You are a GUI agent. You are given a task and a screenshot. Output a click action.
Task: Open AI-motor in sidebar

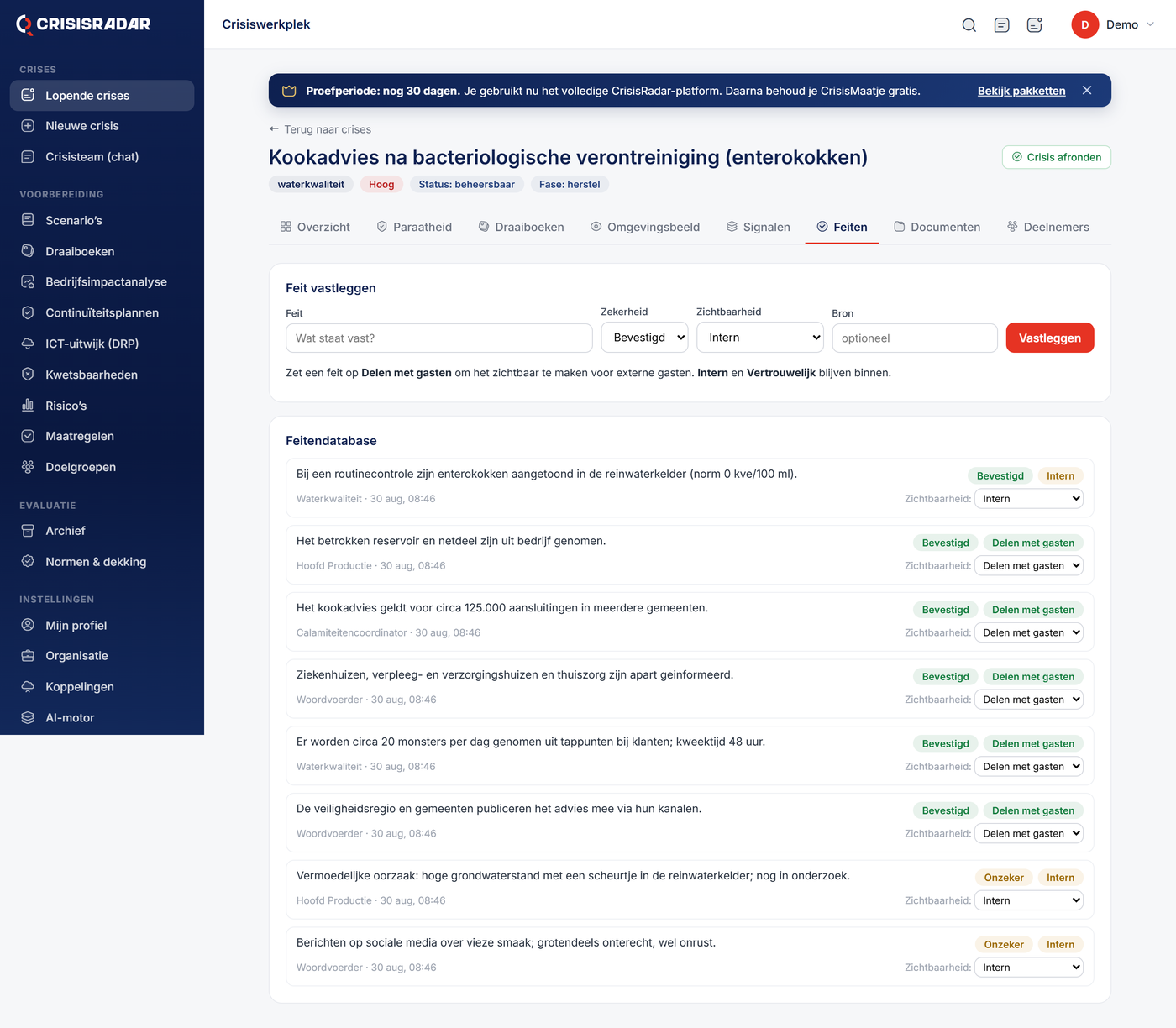[x=102, y=717]
